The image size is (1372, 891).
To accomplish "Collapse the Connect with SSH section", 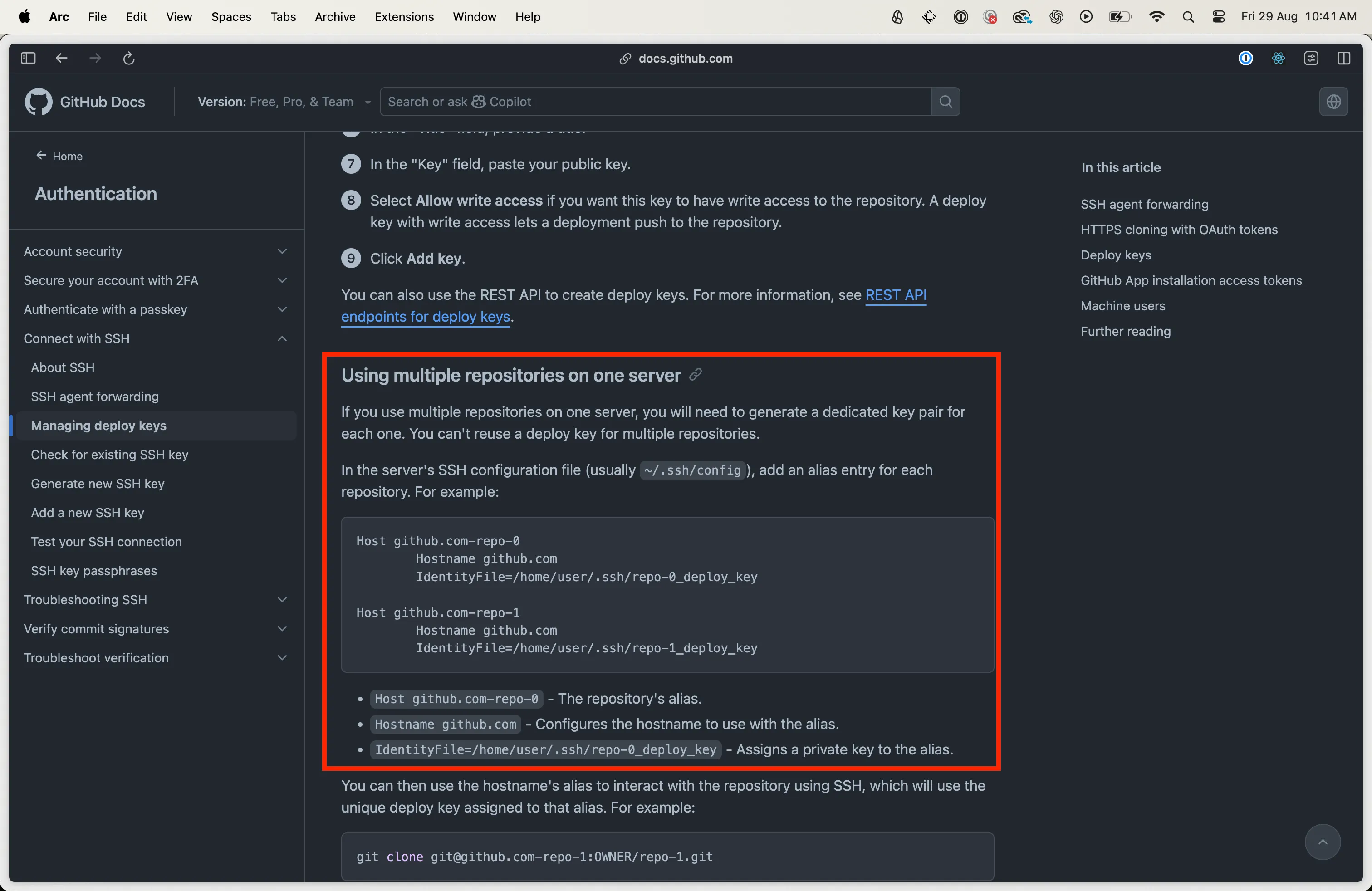I will tap(282, 339).
